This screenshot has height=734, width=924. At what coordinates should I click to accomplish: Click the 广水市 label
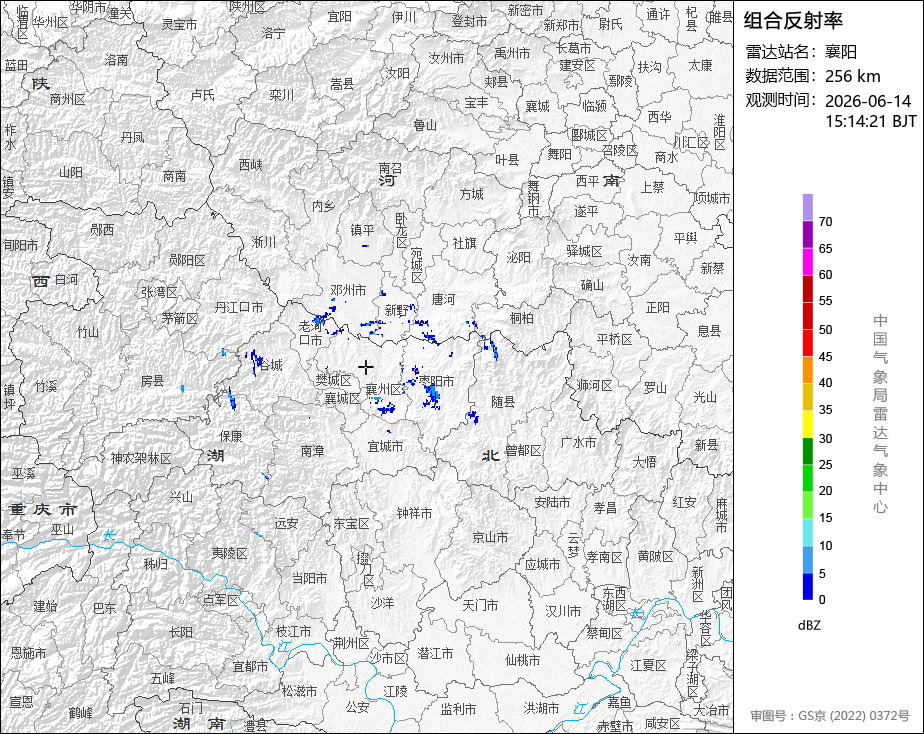click(578, 442)
